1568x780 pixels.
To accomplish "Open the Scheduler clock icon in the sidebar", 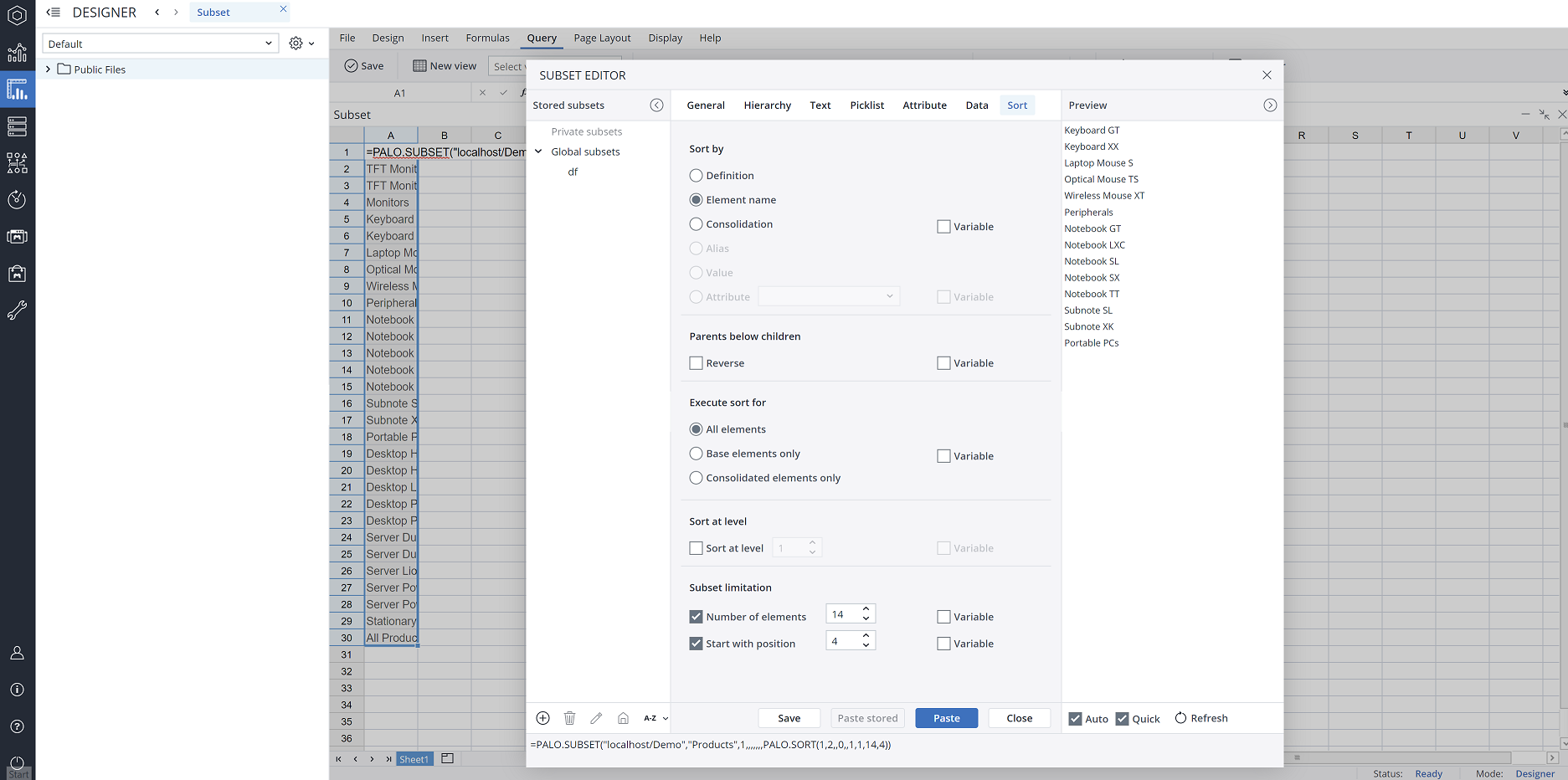I will pyautogui.click(x=17, y=199).
